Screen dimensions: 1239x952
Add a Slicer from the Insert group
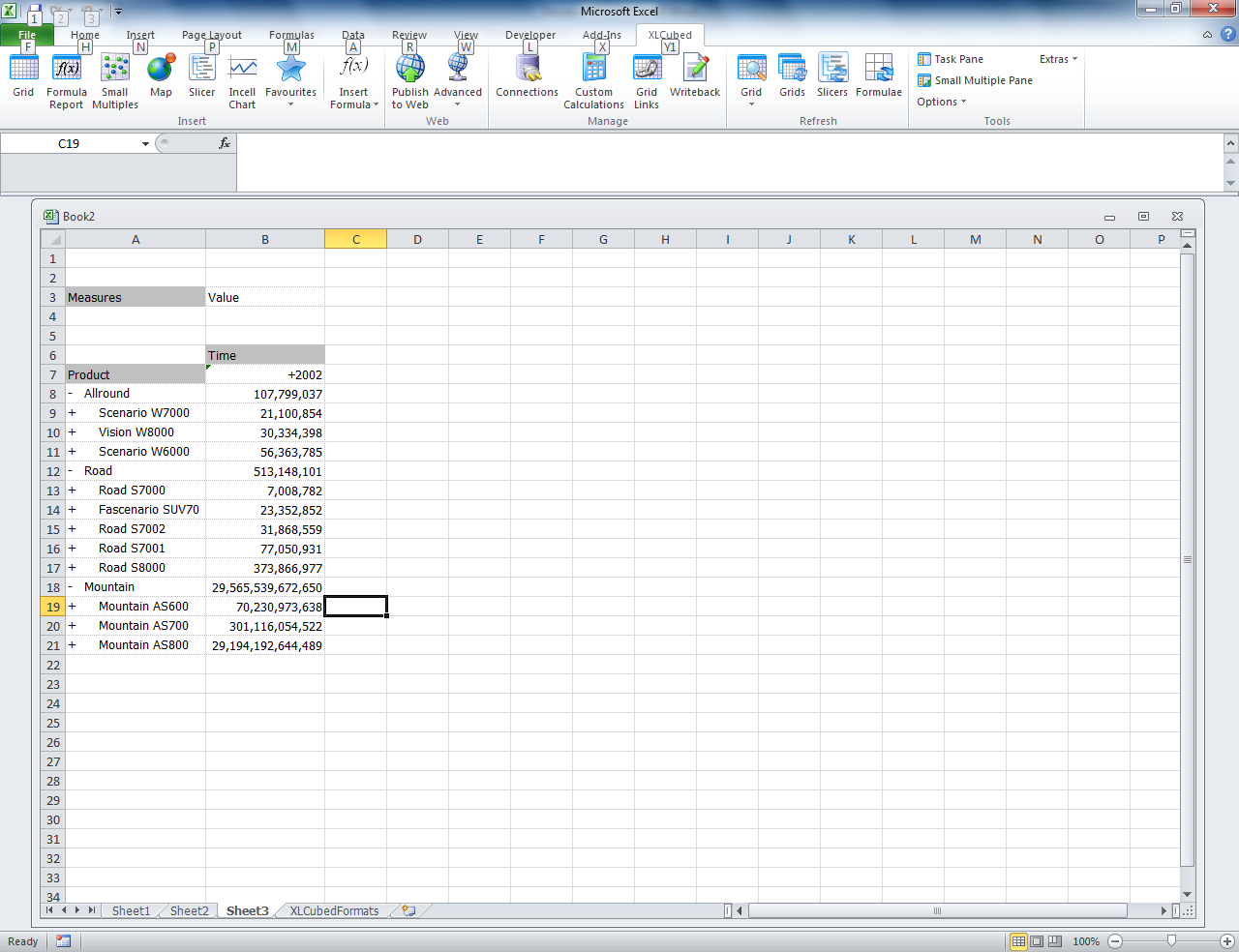(x=202, y=76)
